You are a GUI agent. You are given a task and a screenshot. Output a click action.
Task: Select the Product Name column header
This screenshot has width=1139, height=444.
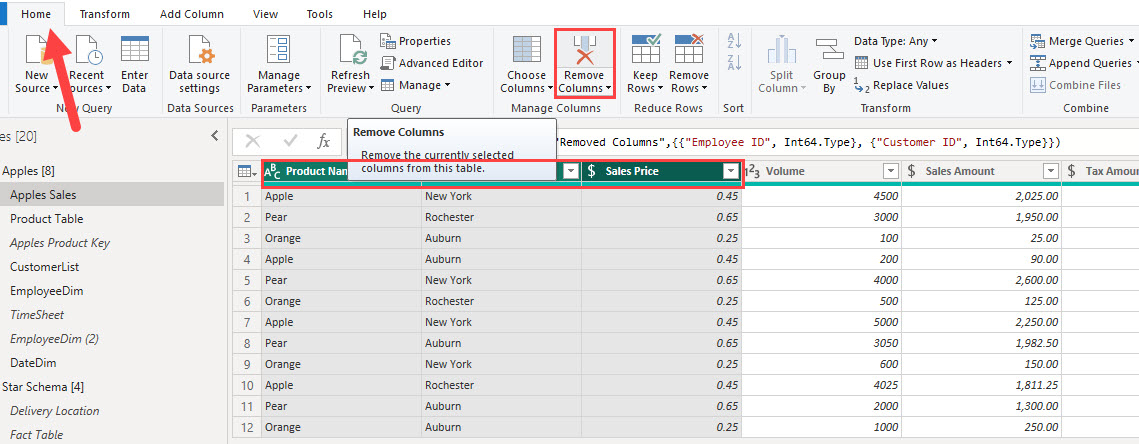pos(341,171)
